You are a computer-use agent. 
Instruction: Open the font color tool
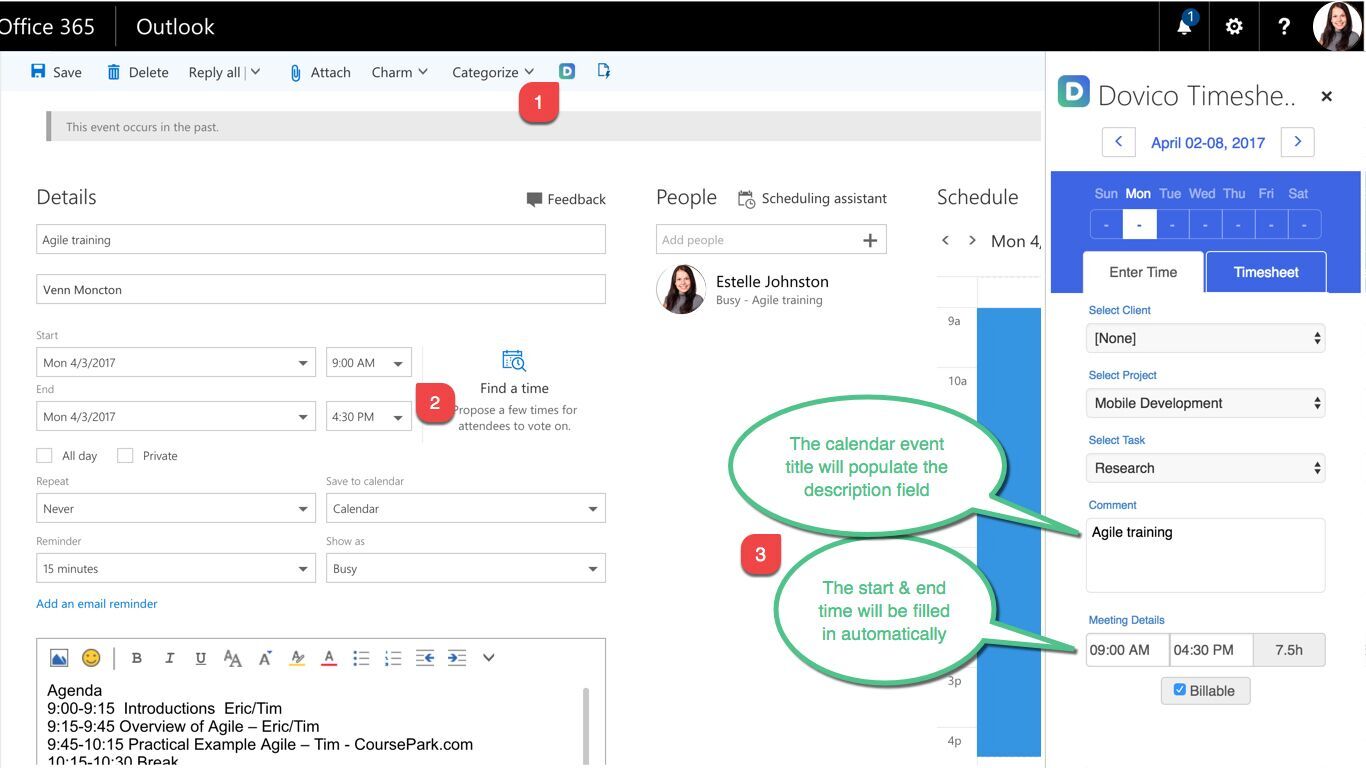pos(329,658)
